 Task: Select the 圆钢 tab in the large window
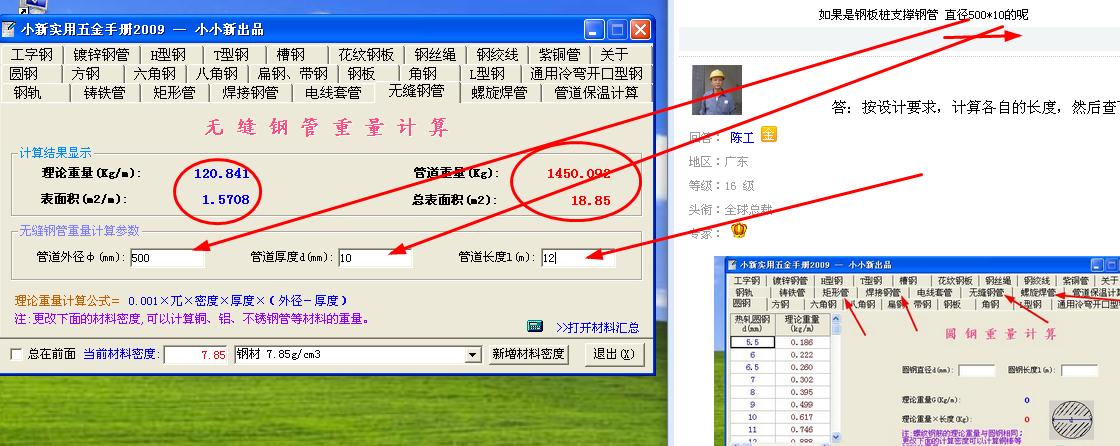tap(24, 74)
